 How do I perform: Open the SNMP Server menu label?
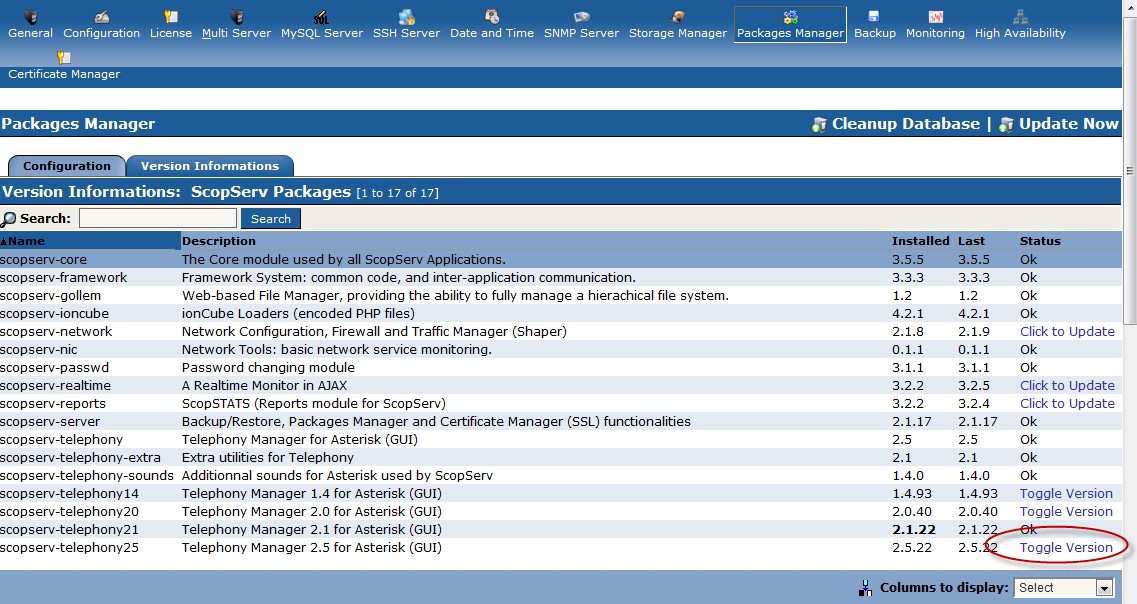[x=582, y=33]
